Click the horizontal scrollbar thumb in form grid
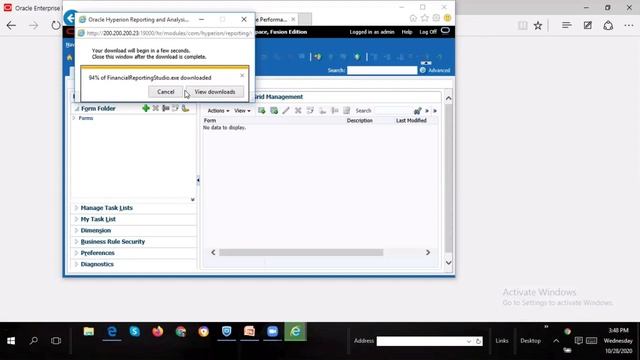 pyautogui.click(x=301, y=253)
